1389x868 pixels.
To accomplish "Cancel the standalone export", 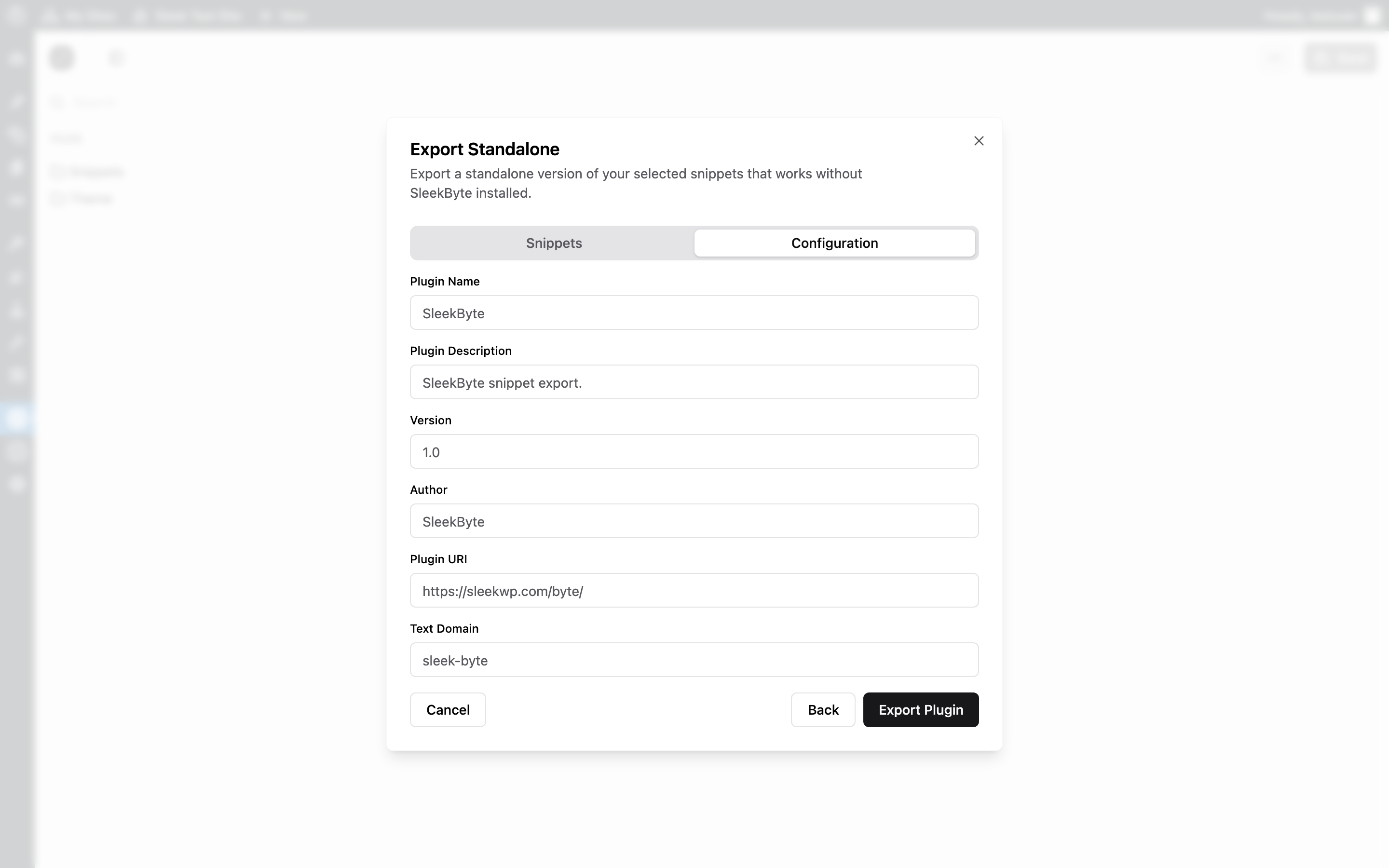I will [448, 710].
